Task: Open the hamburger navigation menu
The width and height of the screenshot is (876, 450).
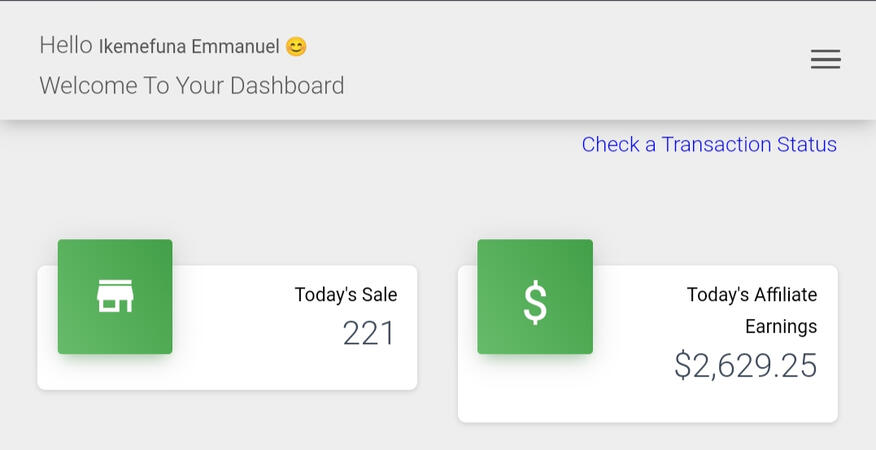Action: tap(825, 60)
